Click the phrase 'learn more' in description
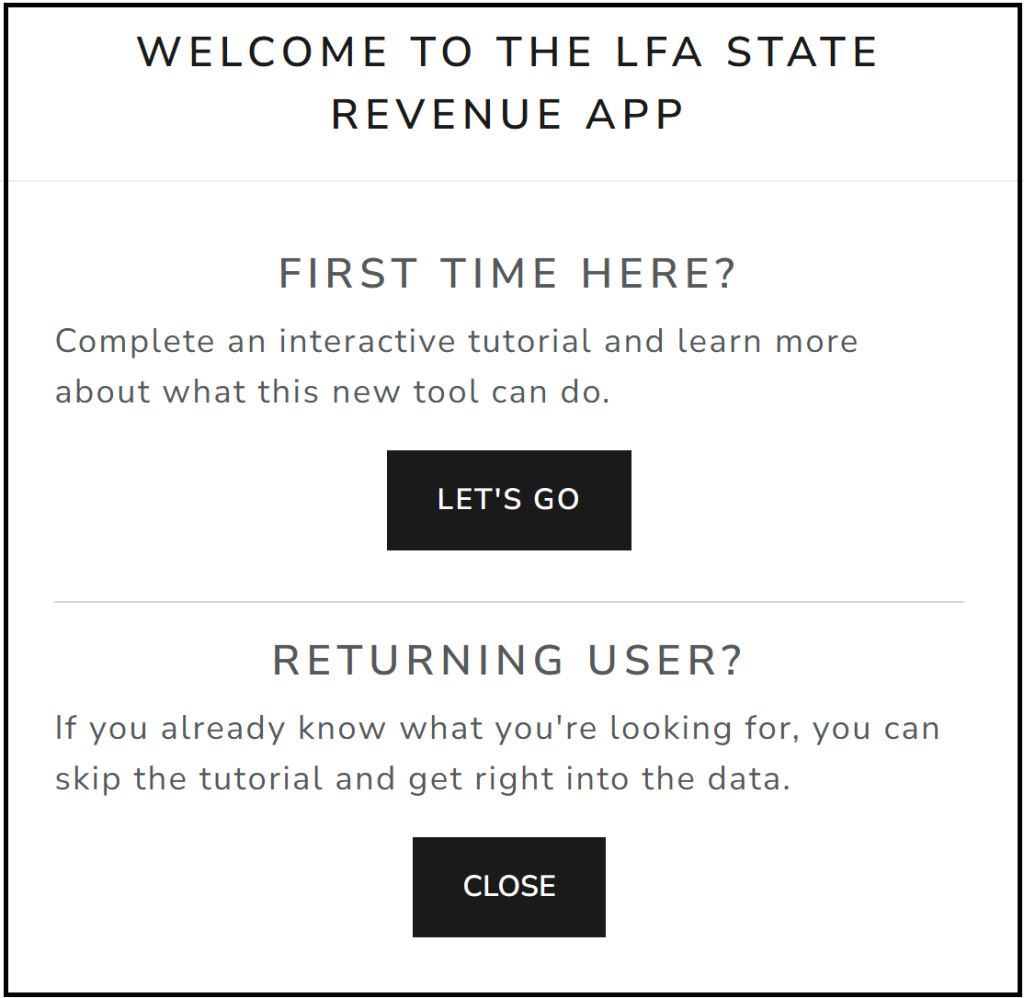1024x998 pixels. click(768, 341)
